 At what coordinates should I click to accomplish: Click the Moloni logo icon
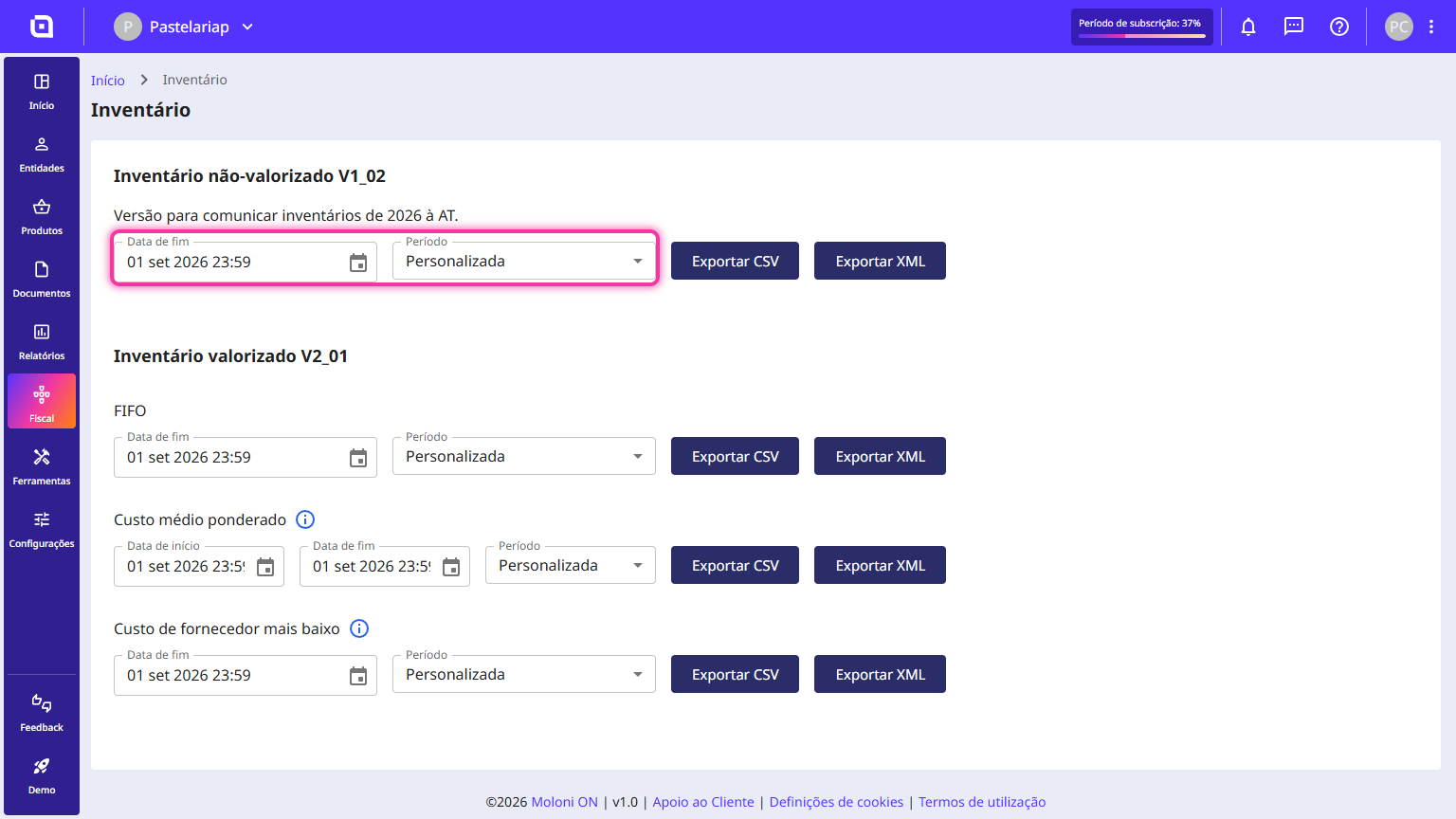coord(42,27)
